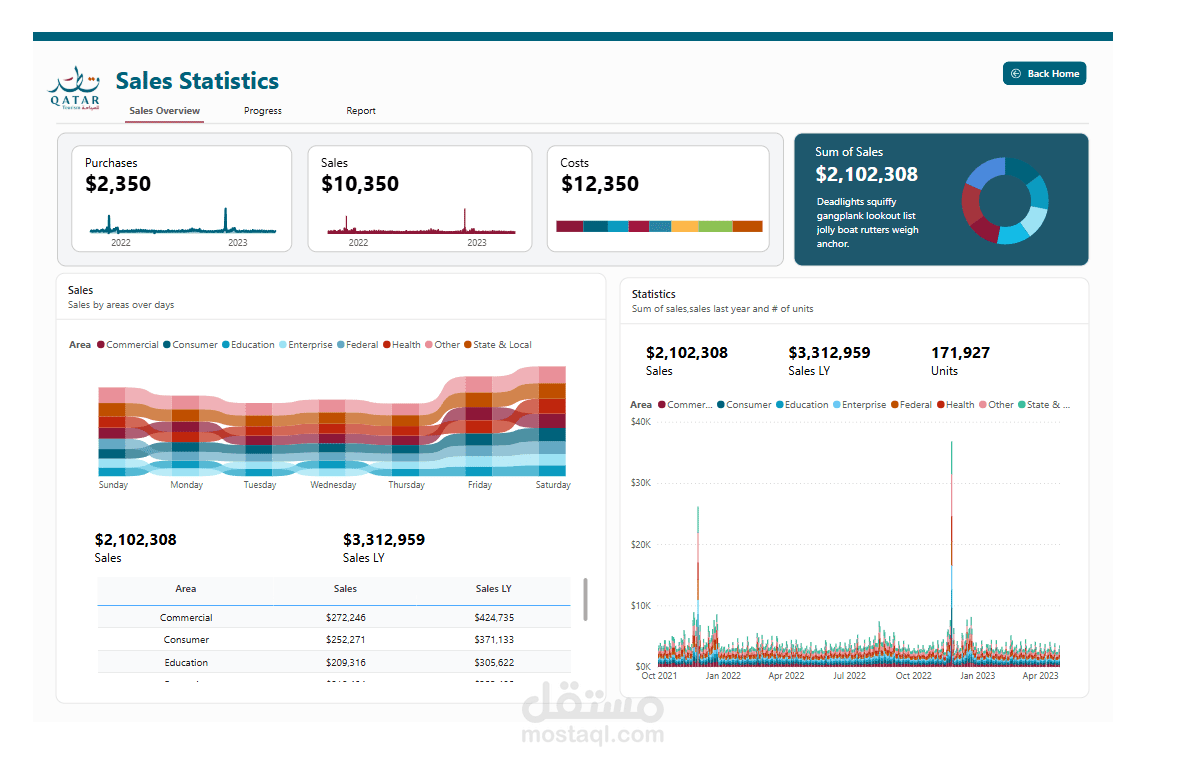Click Health legend marker in Sales chart
This screenshot has width=1187, height=762.
pyautogui.click(x=387, y=345)
